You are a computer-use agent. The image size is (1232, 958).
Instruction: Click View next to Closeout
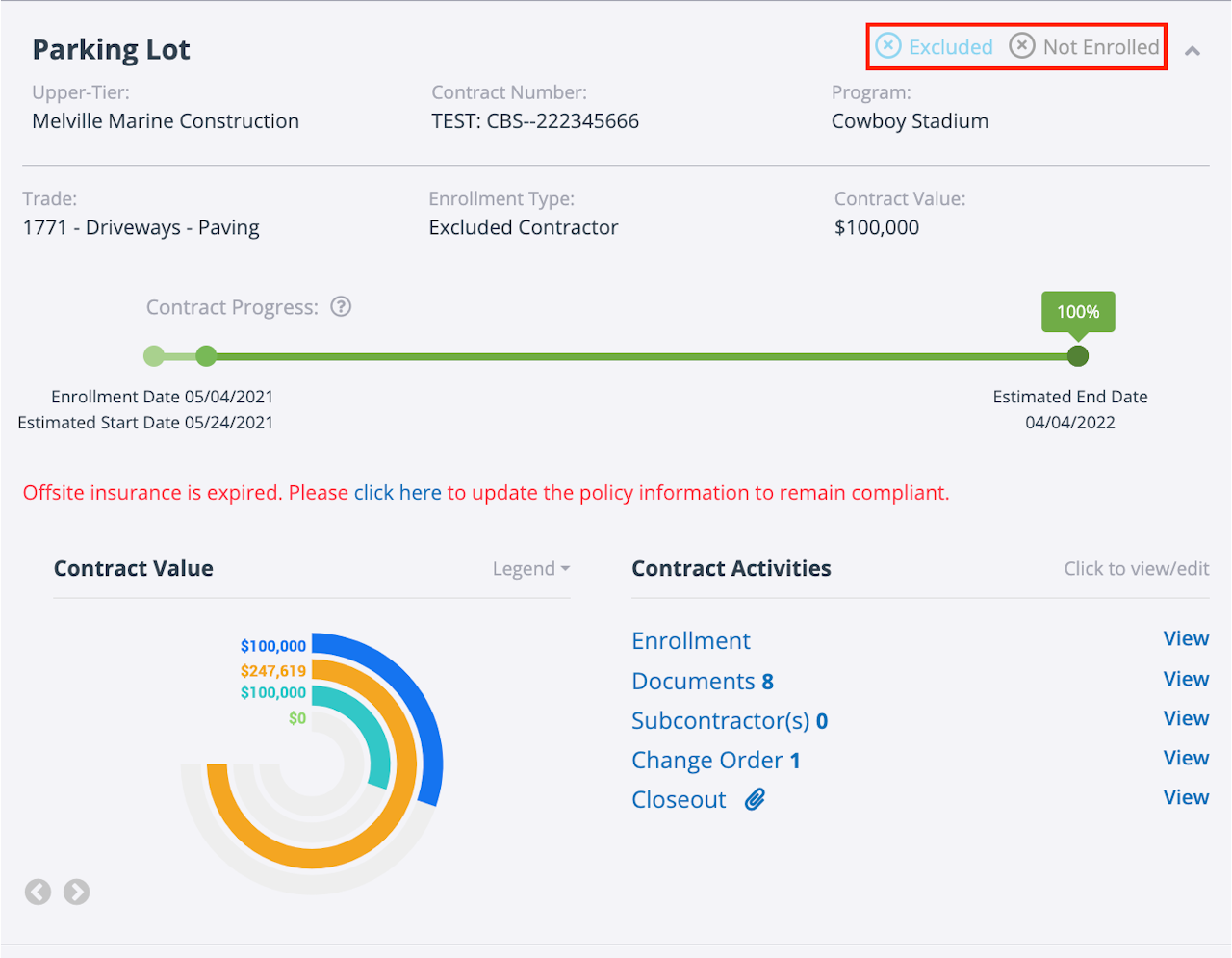tap(1186, 798)
